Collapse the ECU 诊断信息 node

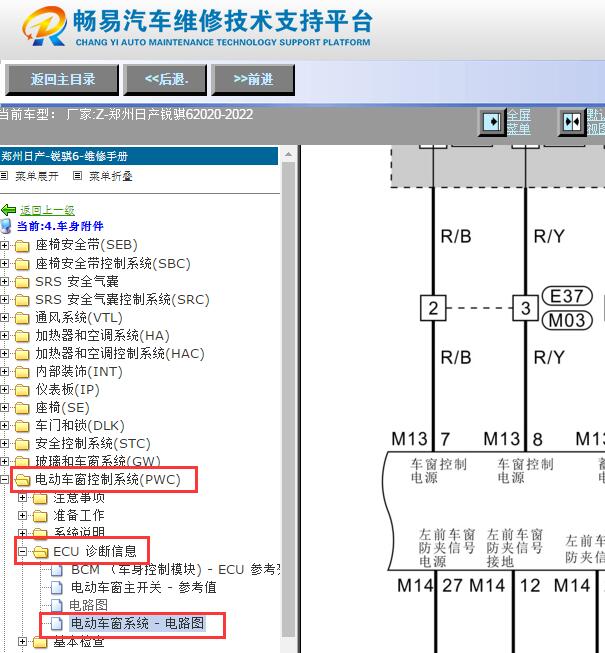pyautogui.click(x=22, y=552)
